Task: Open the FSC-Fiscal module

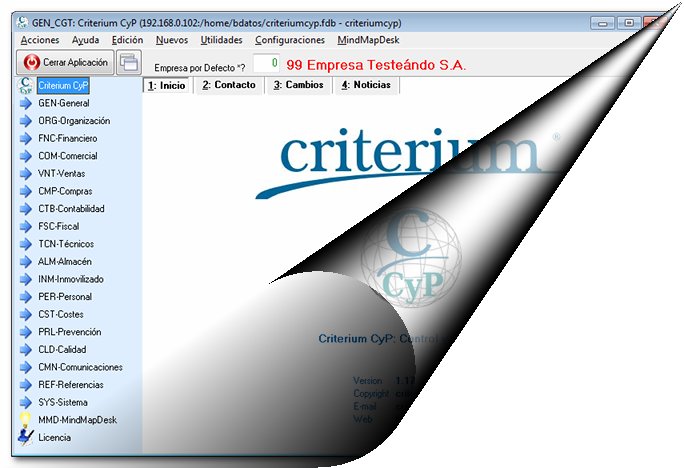Action: (58, 226)
